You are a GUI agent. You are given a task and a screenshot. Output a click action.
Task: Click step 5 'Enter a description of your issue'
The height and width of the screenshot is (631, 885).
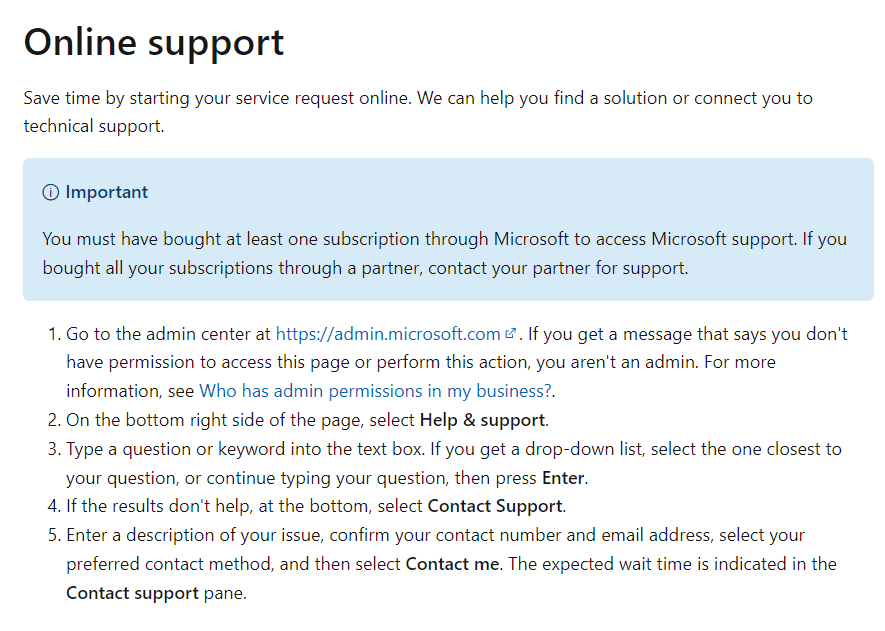pos(195,535)
